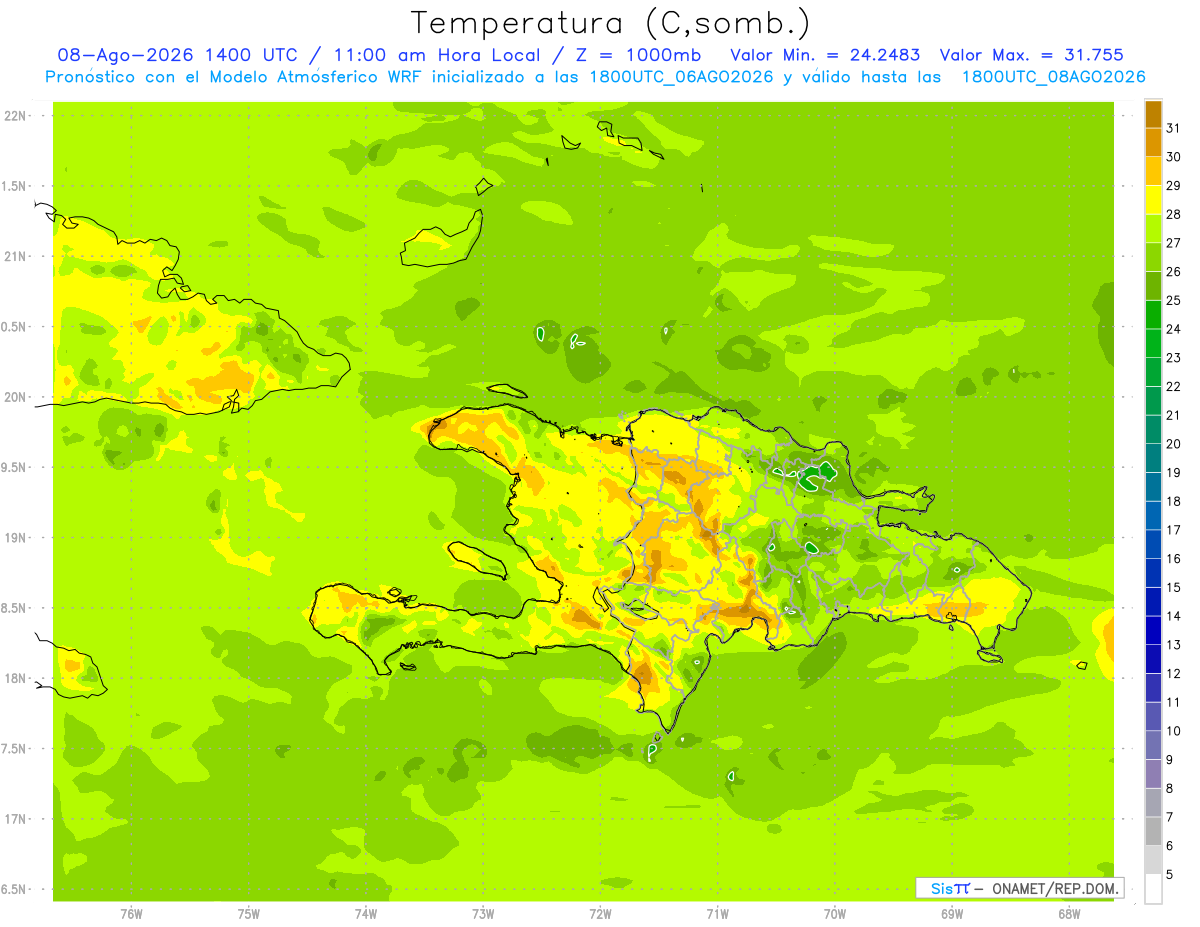Viewport: 1200px width, 927px height.
Task: Click the '74W' longitude label
Action: click(366, 914)
